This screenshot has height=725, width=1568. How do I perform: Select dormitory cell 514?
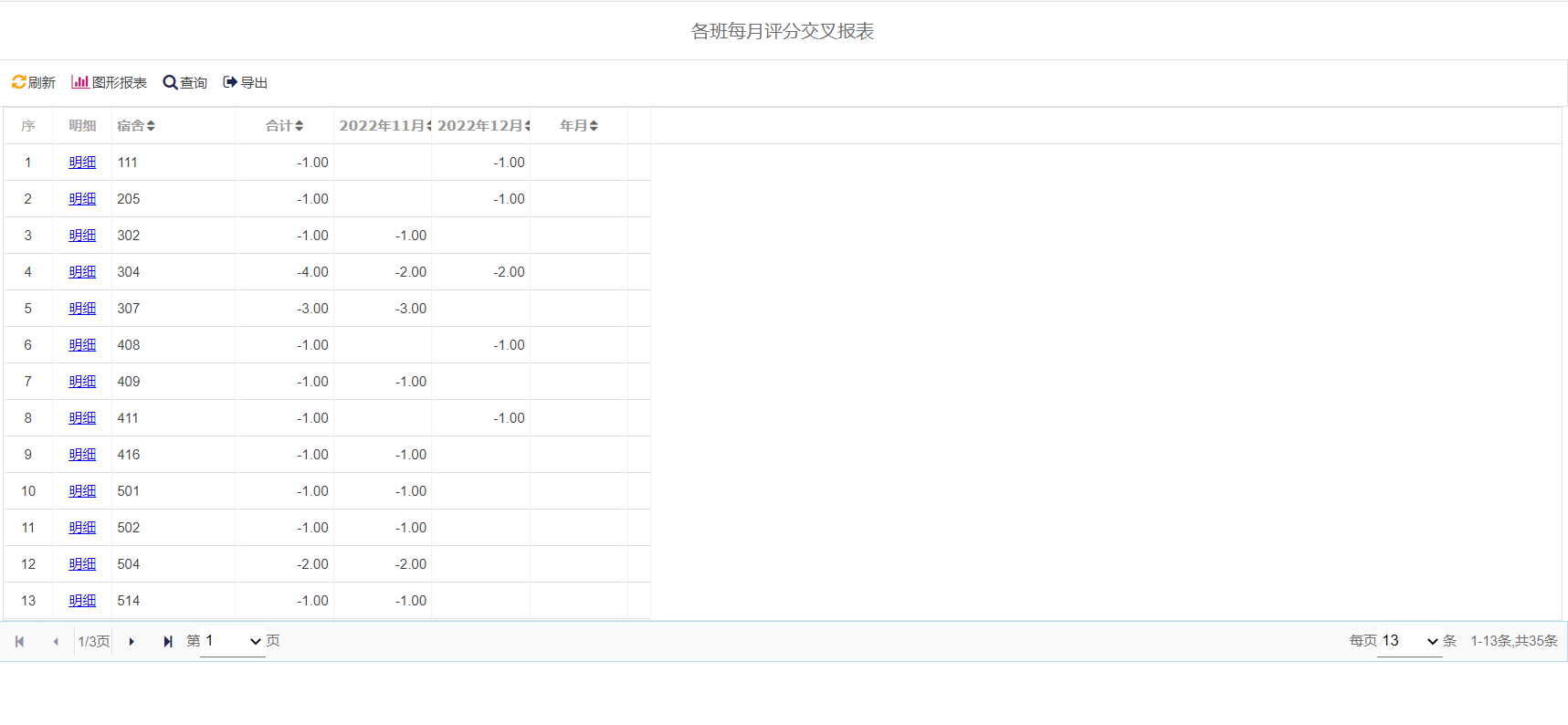(x=174, y=601)
